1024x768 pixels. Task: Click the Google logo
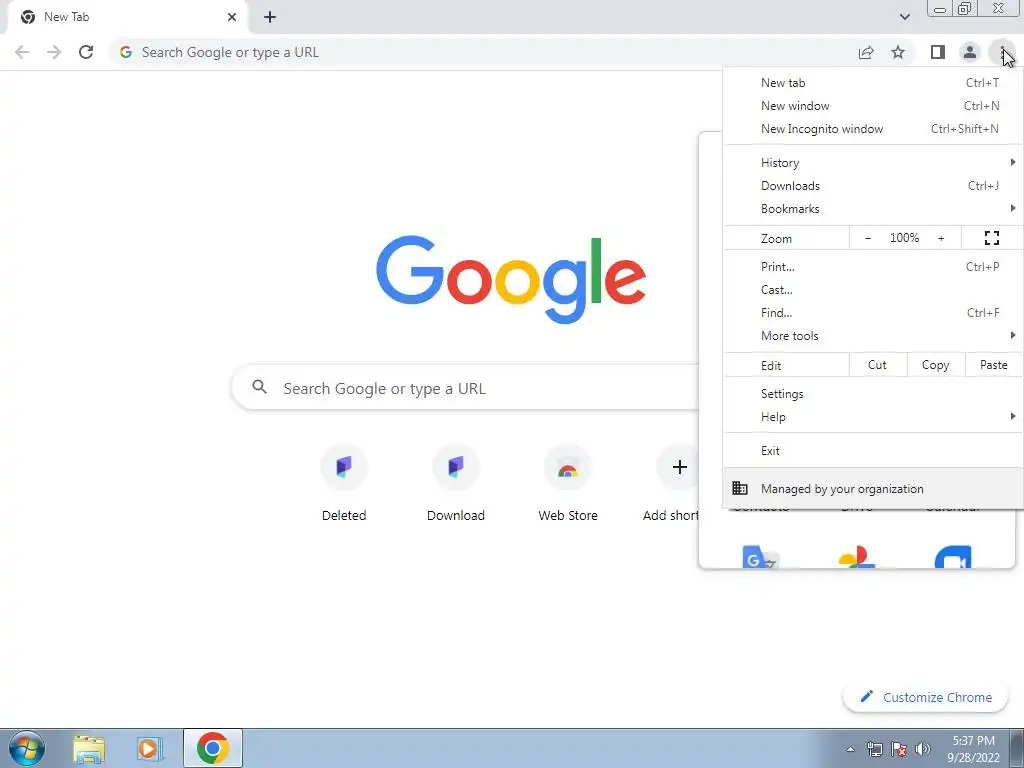point(511,280)
